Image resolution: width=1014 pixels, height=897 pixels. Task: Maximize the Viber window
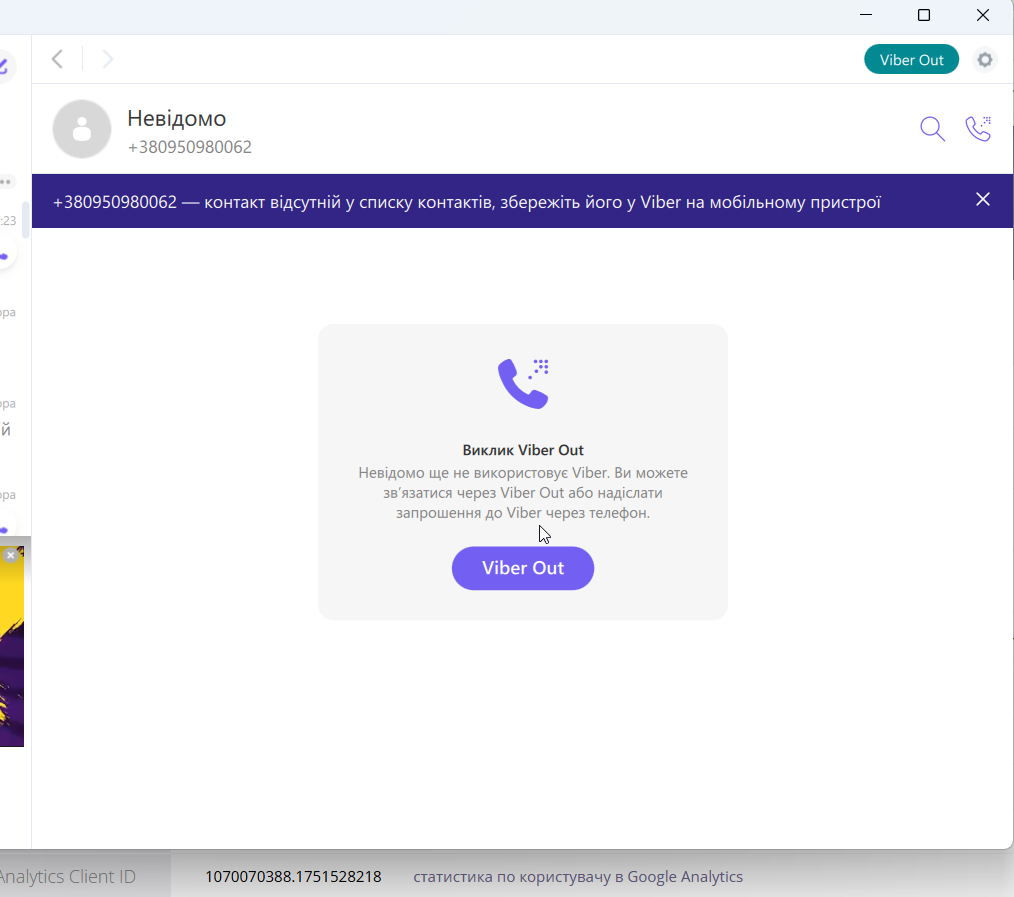(x=923, y=15)
